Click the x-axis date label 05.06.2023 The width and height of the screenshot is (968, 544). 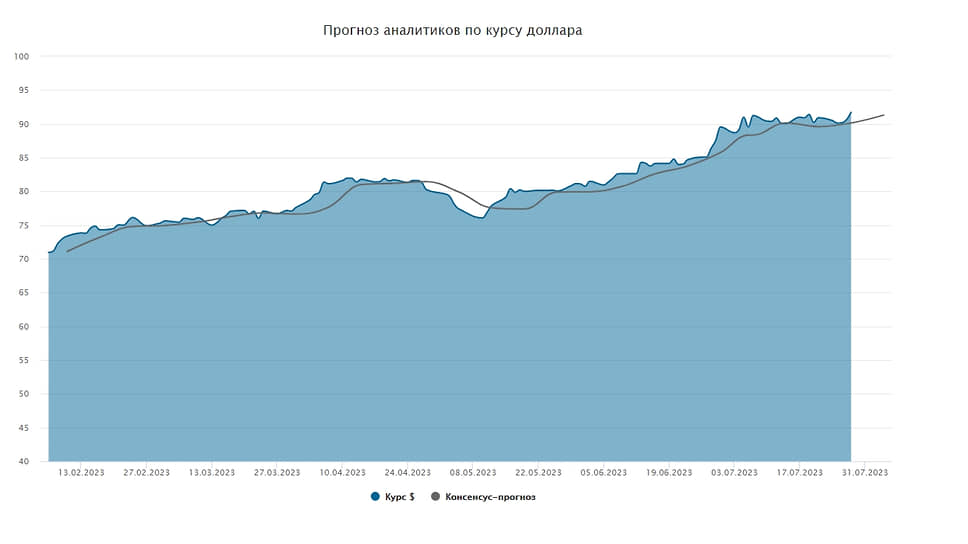[604, 472]
